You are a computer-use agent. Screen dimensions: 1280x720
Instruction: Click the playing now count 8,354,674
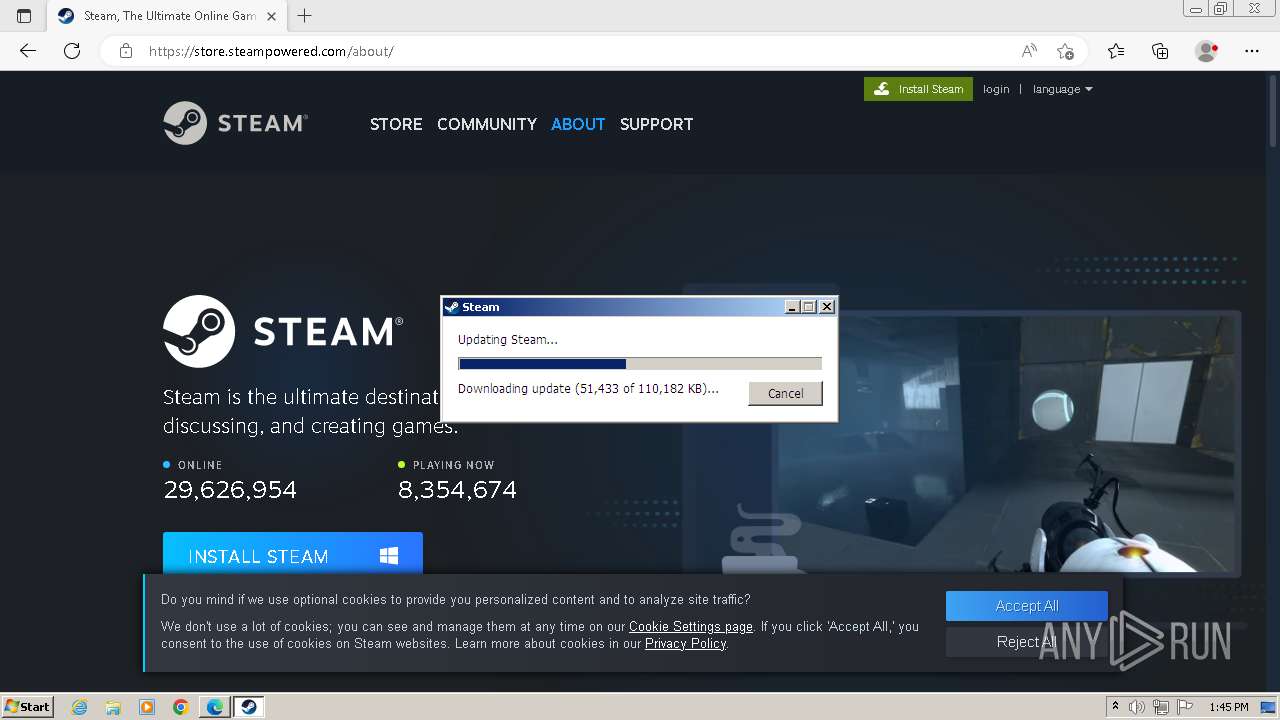(457, 490)
